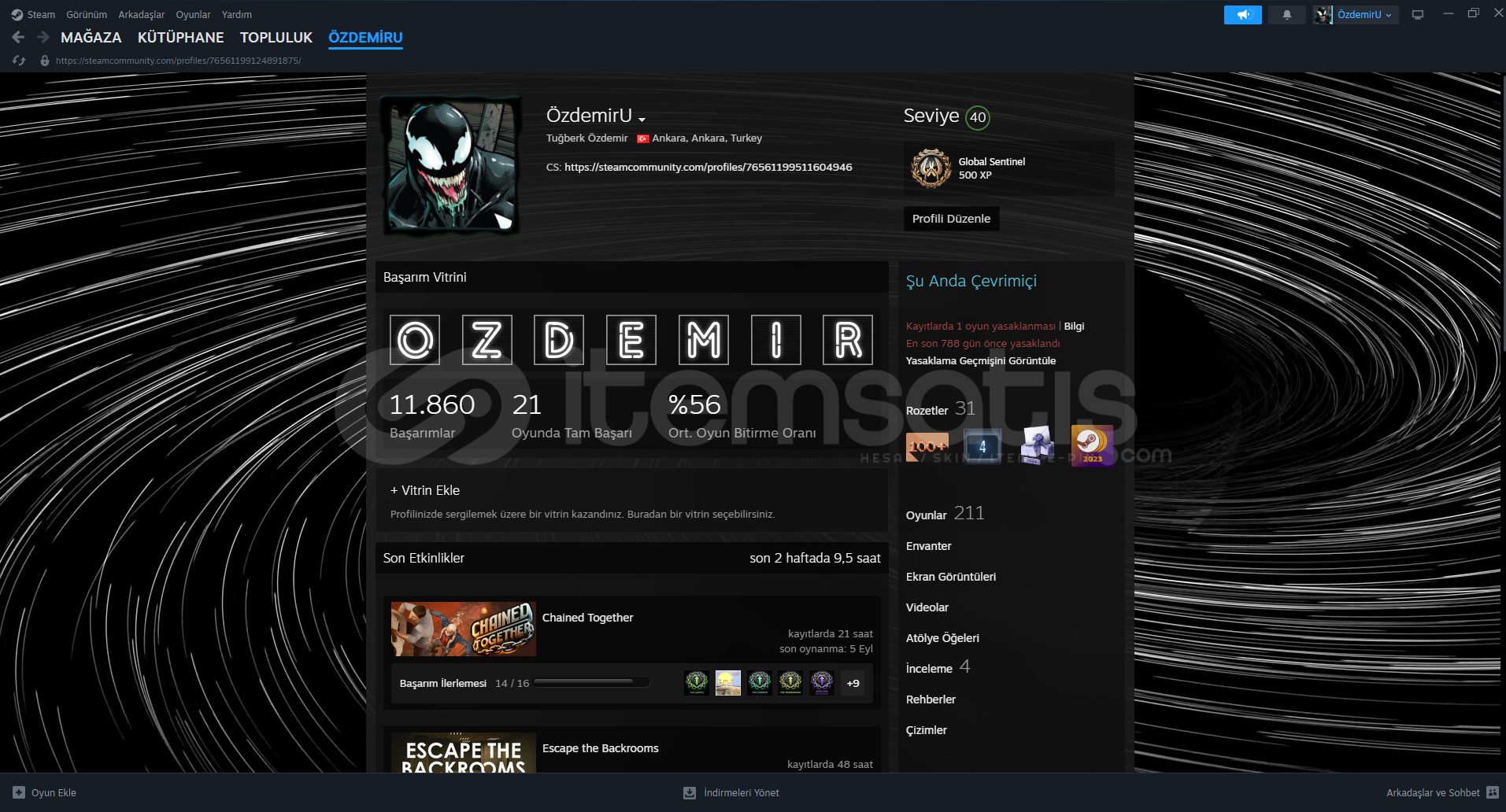Screen dimensions: 1506x812
Task: Expand the ÖzdemirU name history dropdown arrow
Action: click(x=642, y=120)
